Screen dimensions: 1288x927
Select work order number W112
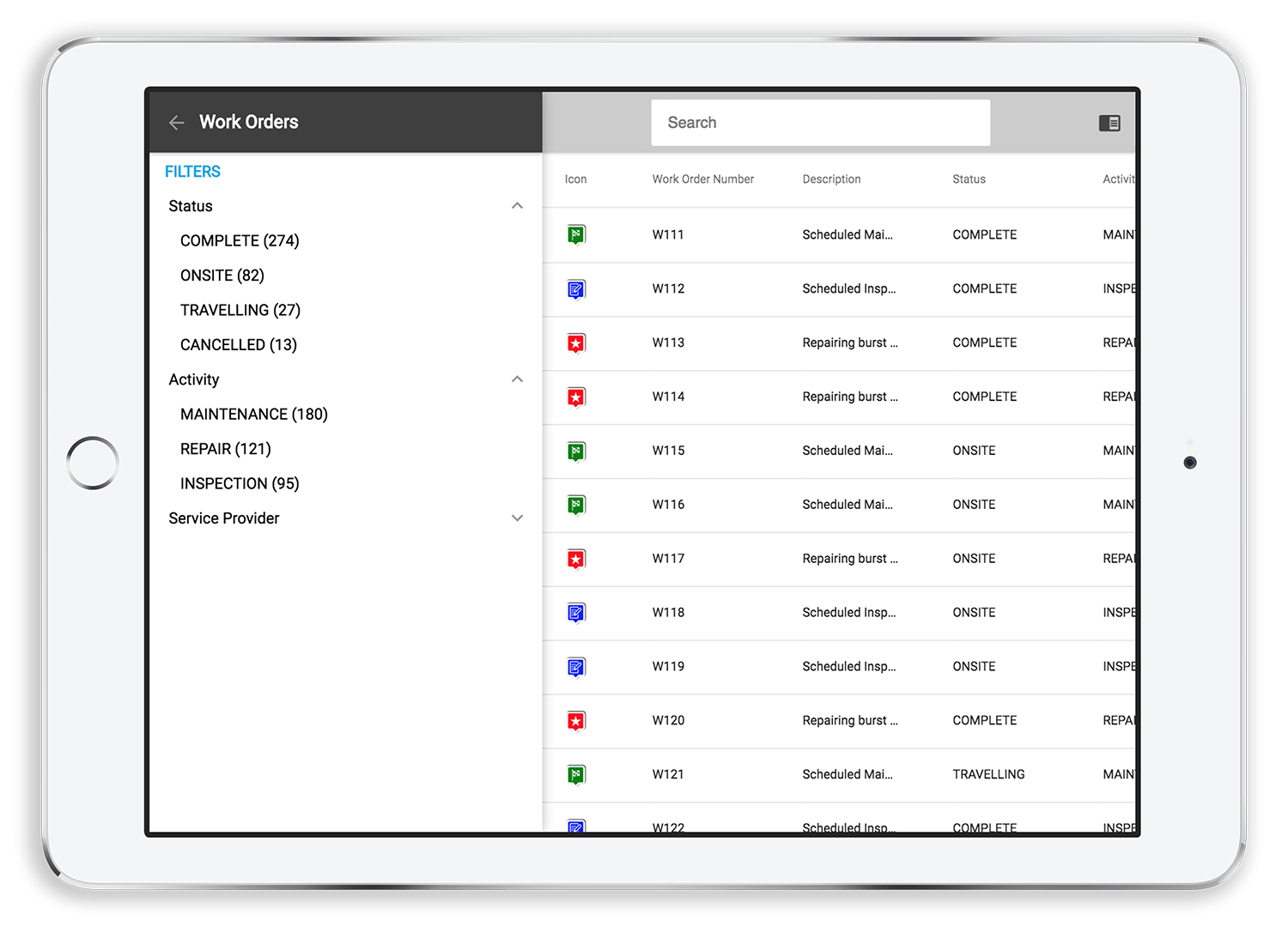coord(668,288)
